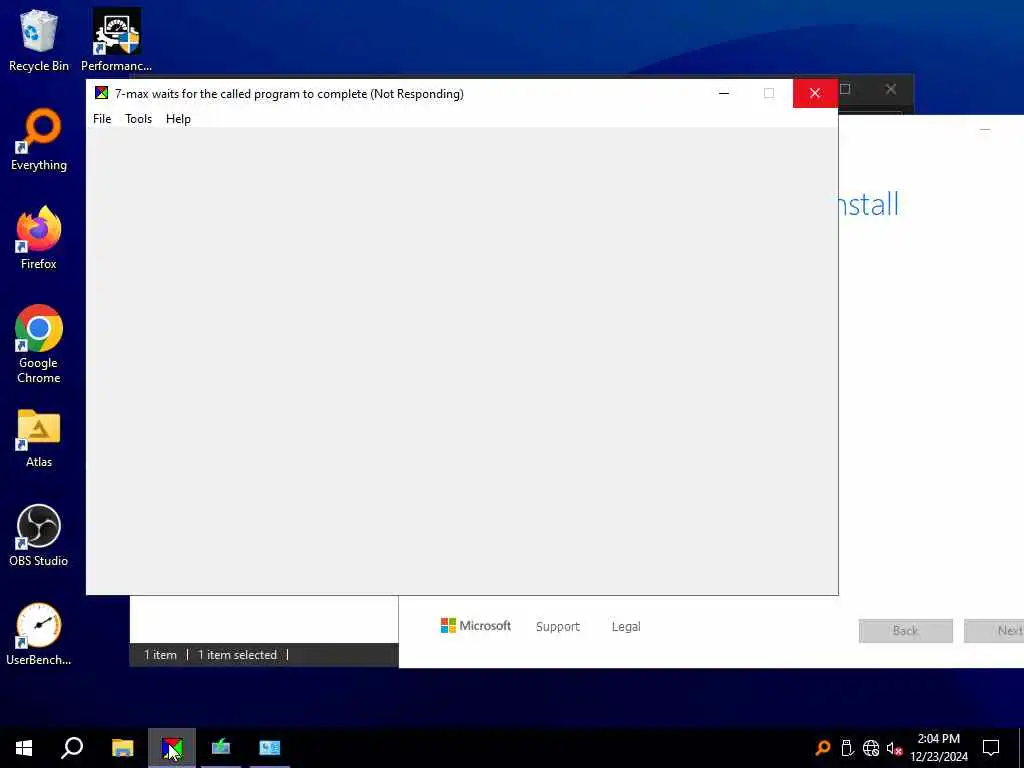Close the dark background window

click(x=891, y=89)
